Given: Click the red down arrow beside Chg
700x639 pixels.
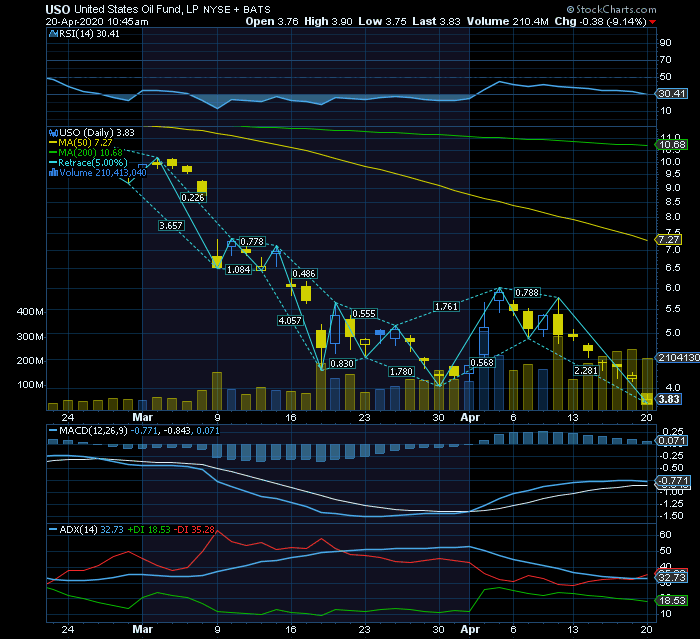Looking at the screenshot, I should coord(653,20).
